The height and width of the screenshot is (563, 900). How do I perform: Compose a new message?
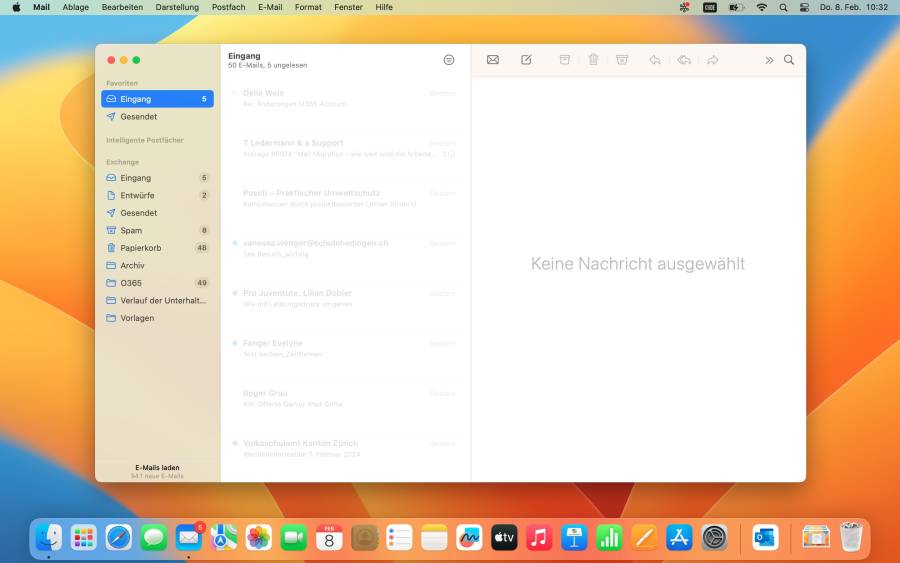(526, 60)
